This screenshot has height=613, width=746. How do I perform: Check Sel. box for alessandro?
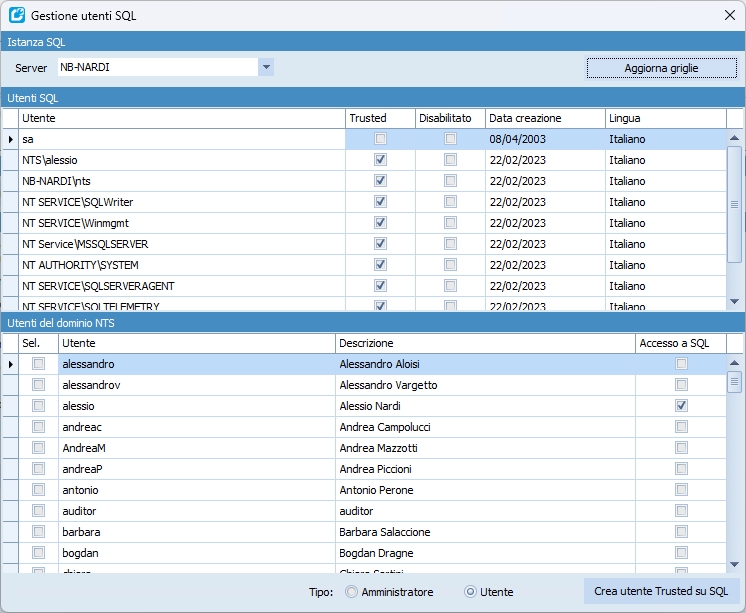(39, 364)
